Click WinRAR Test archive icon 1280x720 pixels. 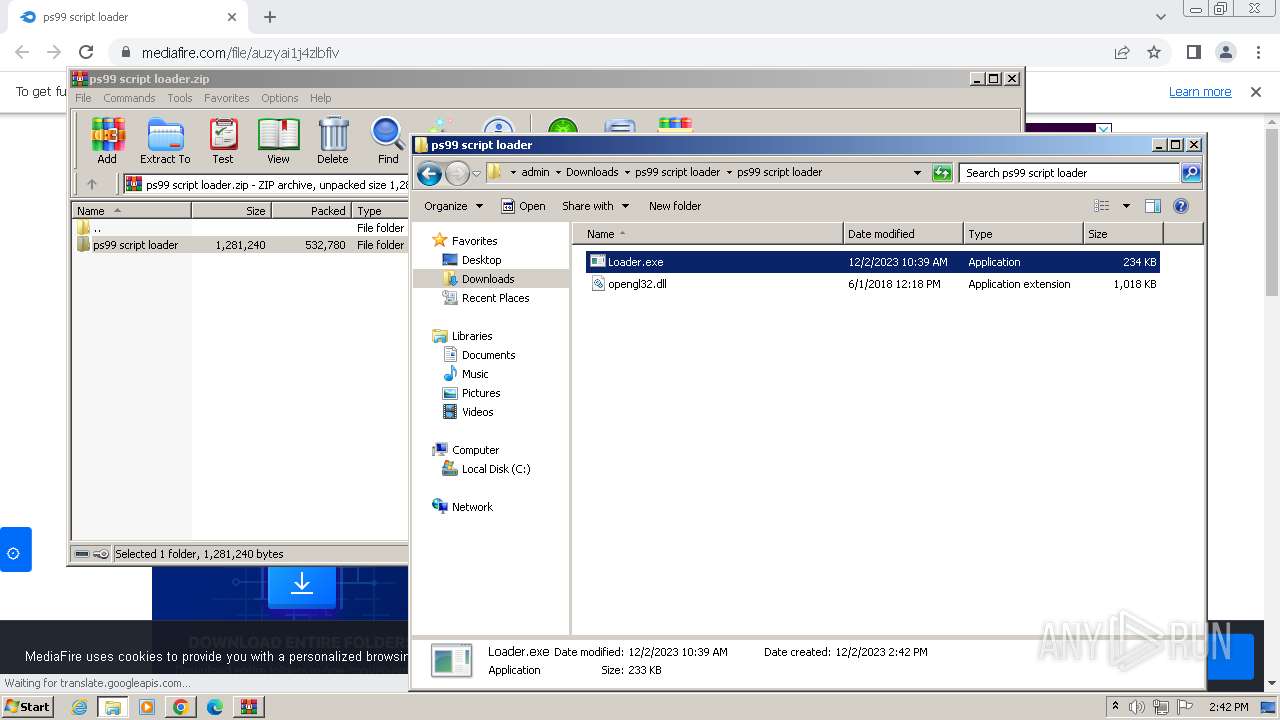pyautogui.click(x=223, y=141)
